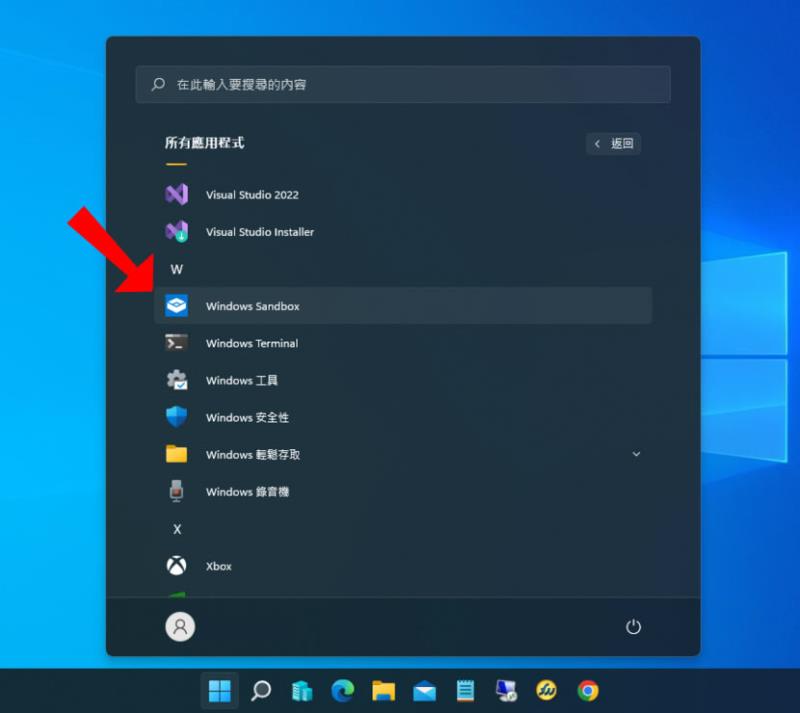The height and width of the screenshot is (713, 800).
Task: Select the Windows Terminal label text
Action: click(252, 343)
